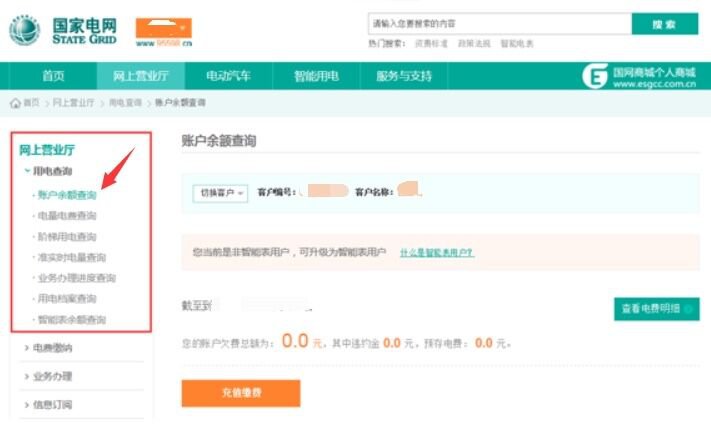Open the 首页 navigation tab
This screenshot has width=711, height=443.
(53, 76)
